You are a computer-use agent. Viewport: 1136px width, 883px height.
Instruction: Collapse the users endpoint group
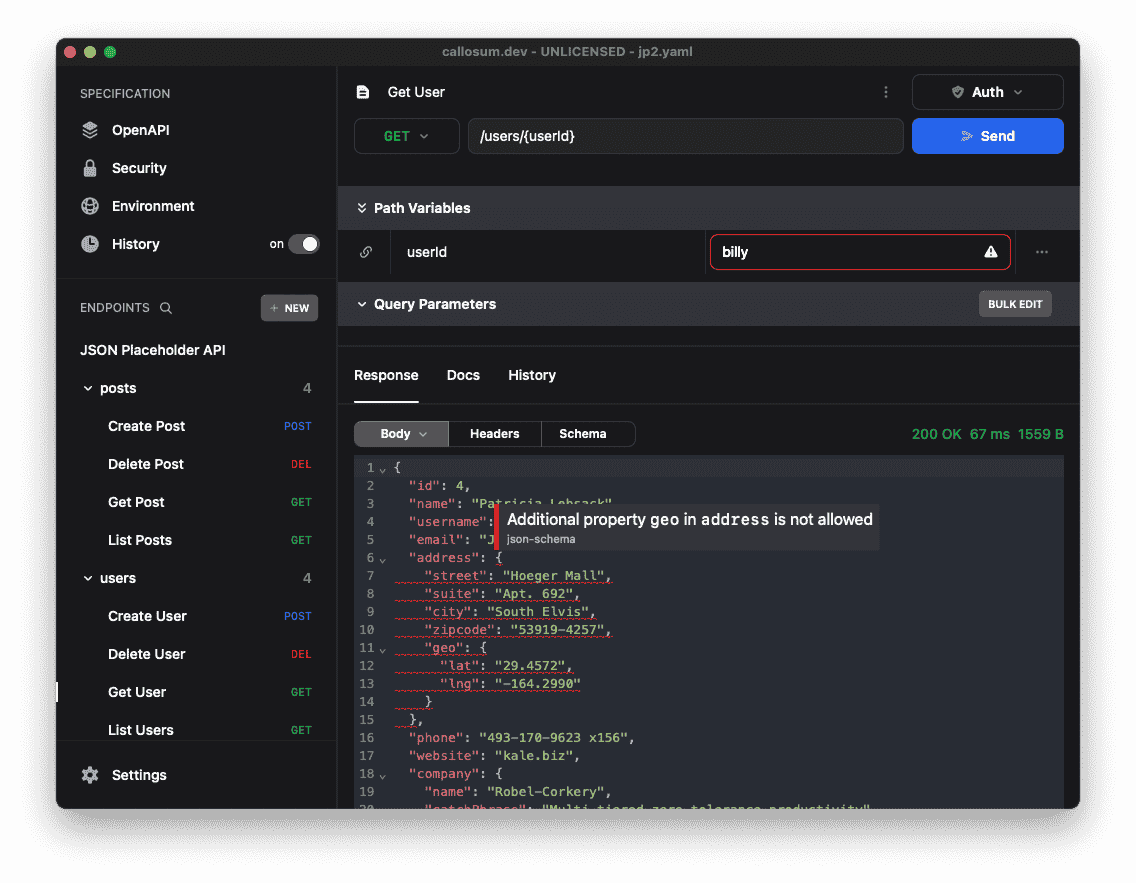(88, 578)
